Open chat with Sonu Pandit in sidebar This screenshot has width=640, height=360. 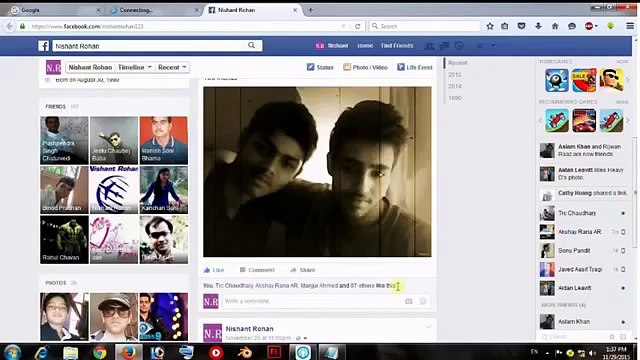coord(583,251)
